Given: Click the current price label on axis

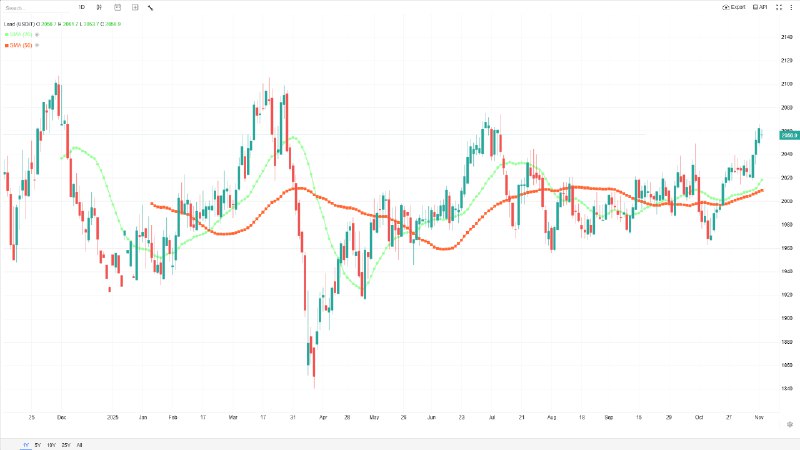Looking at the screenshot, I should click(786, 134).
